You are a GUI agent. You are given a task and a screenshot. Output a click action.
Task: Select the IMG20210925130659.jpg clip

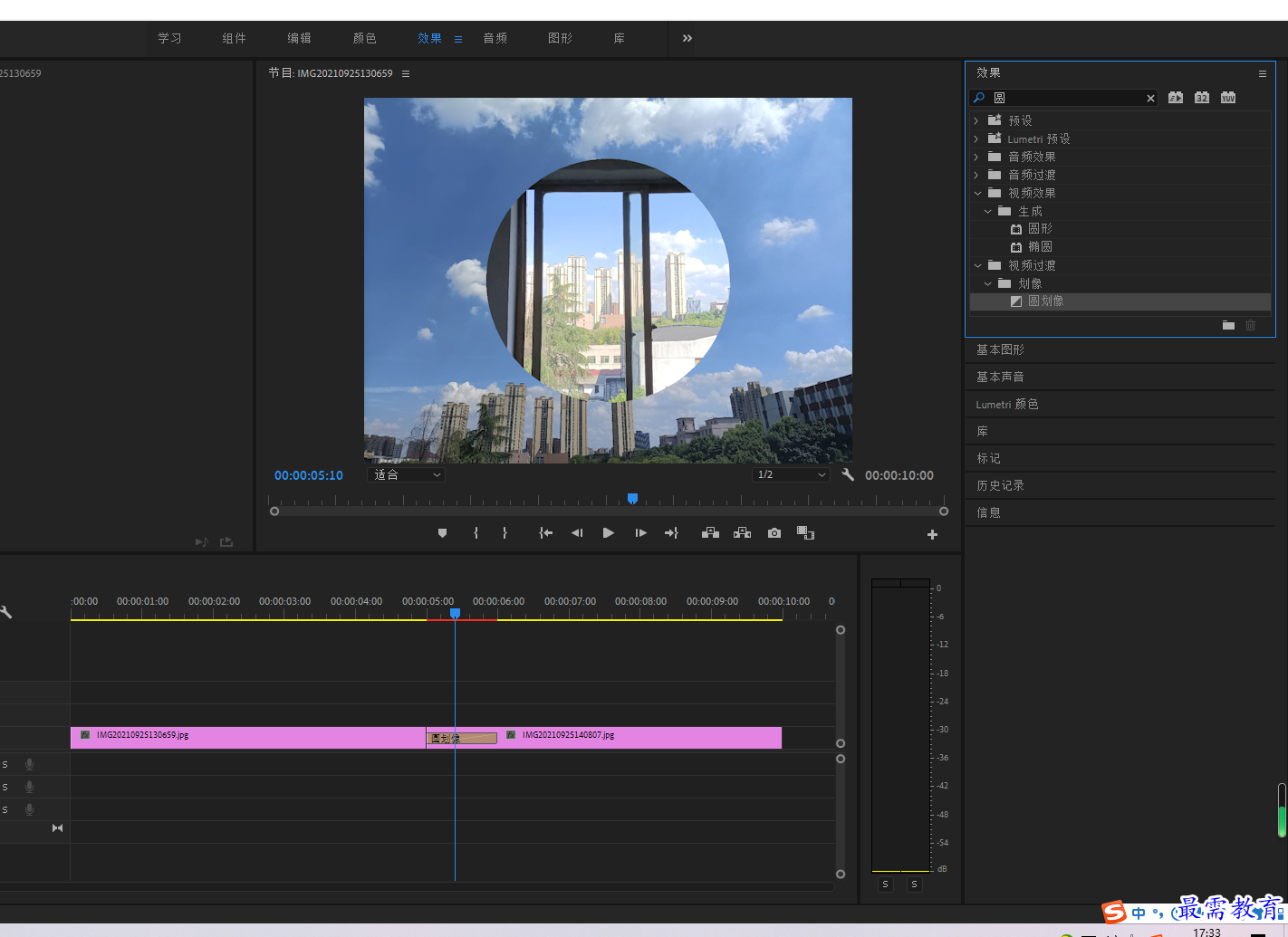(248, 738)
